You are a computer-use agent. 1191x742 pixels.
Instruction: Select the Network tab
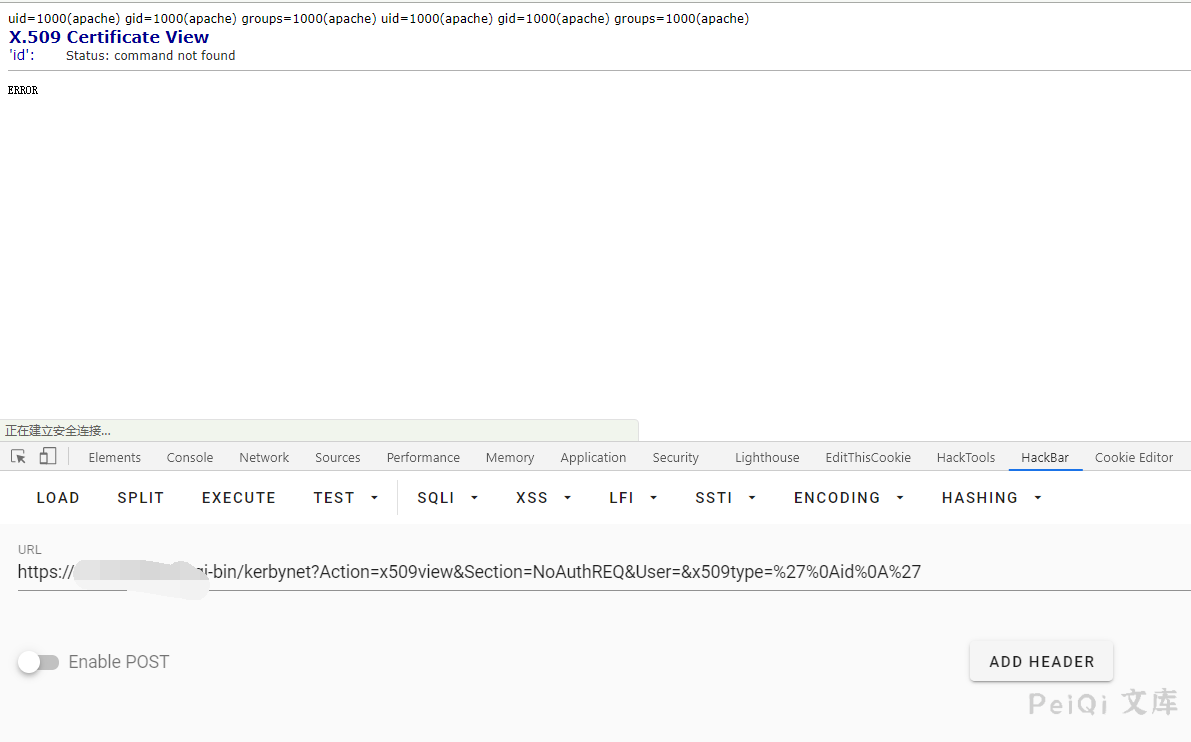(x=264, y=458)
